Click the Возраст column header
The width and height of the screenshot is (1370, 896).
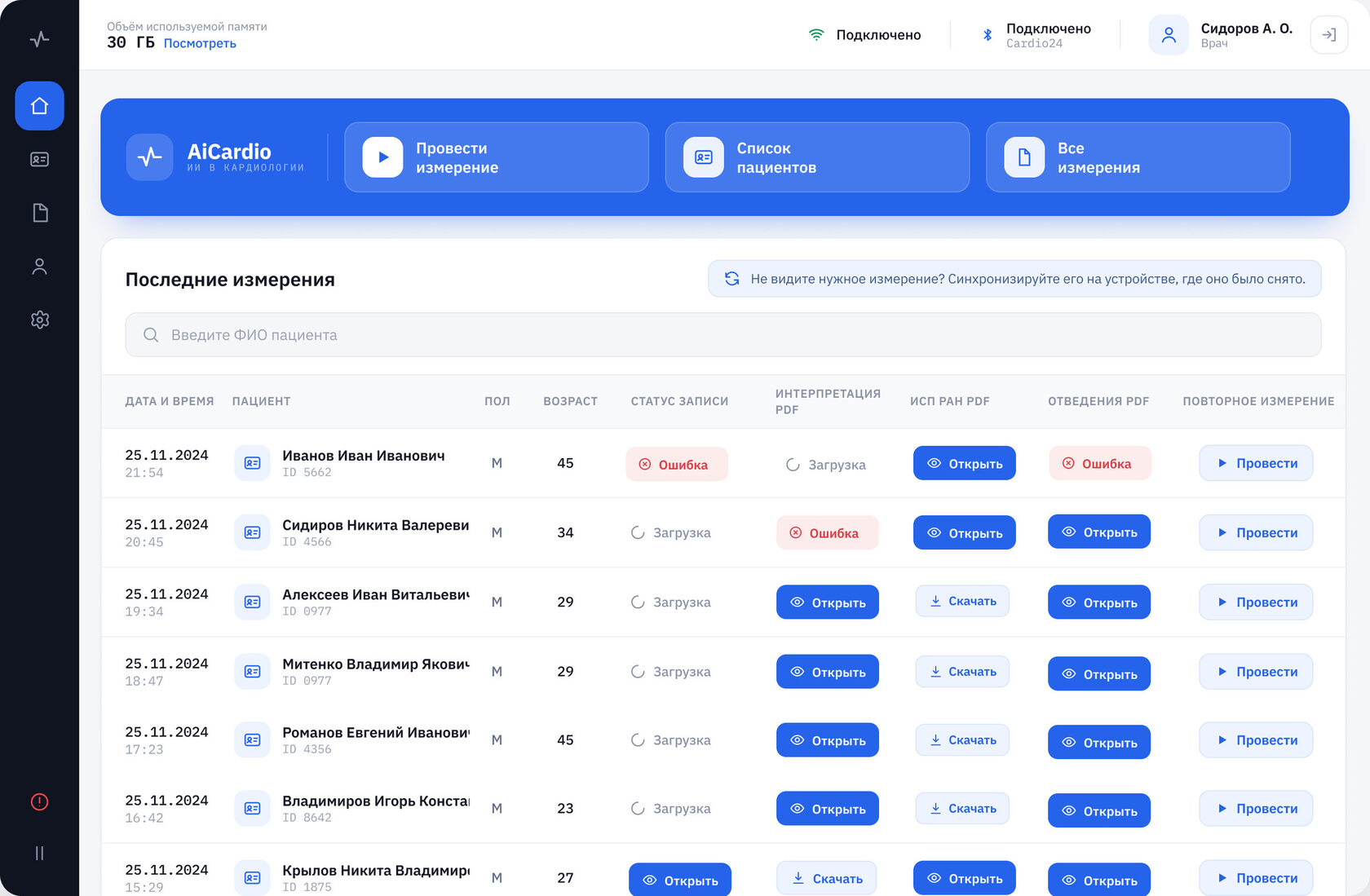570,401
